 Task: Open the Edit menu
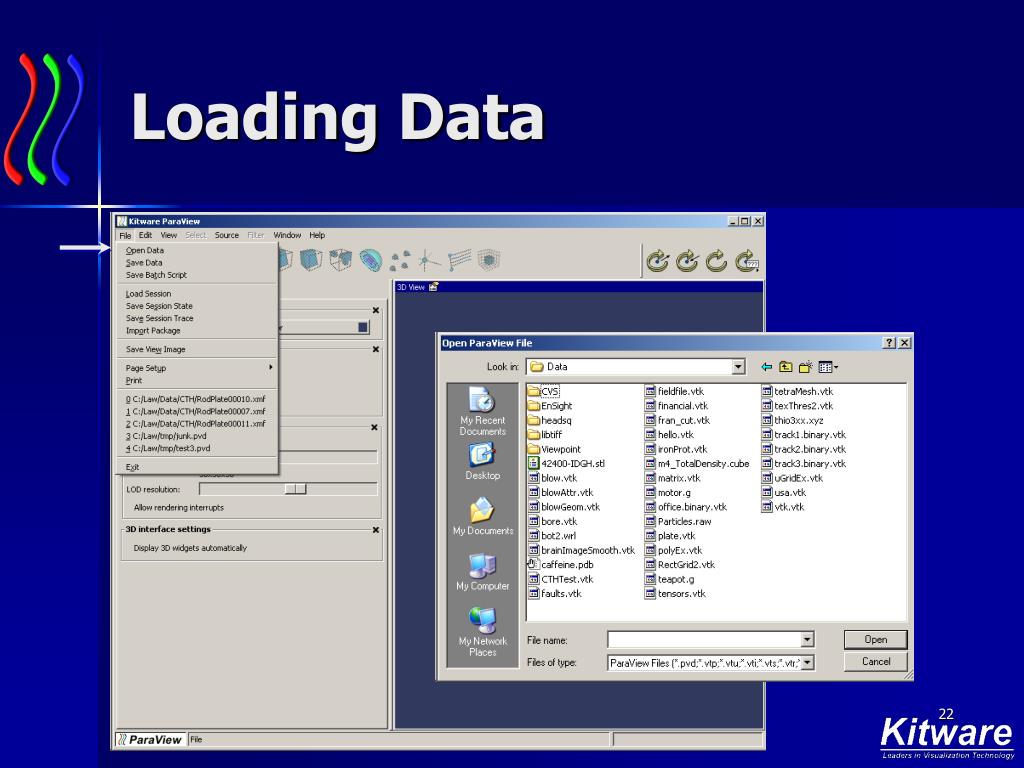tap(145, 235)
